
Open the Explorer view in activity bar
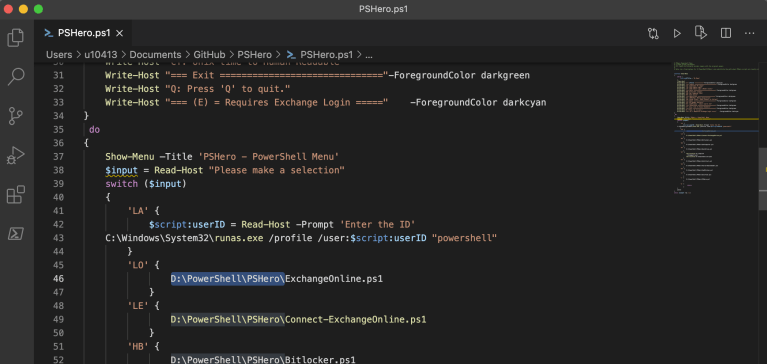click(x=16, y=37)
